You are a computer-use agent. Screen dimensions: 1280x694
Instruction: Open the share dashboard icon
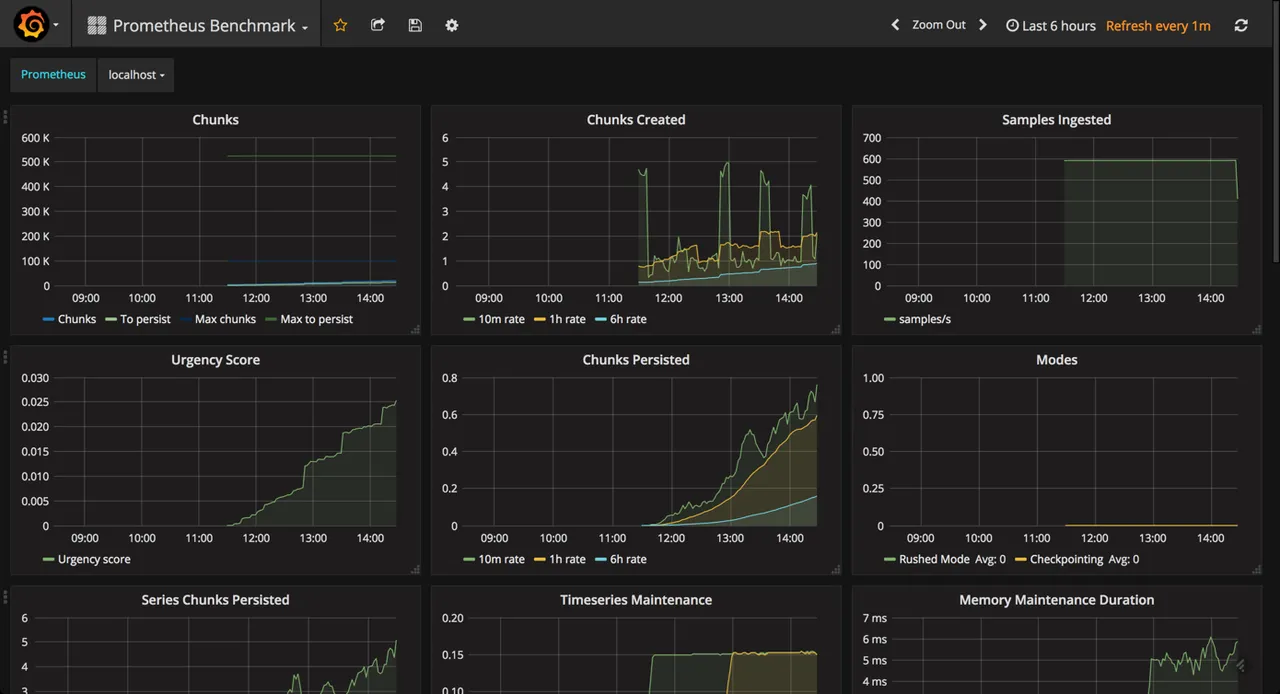[377, 25]
